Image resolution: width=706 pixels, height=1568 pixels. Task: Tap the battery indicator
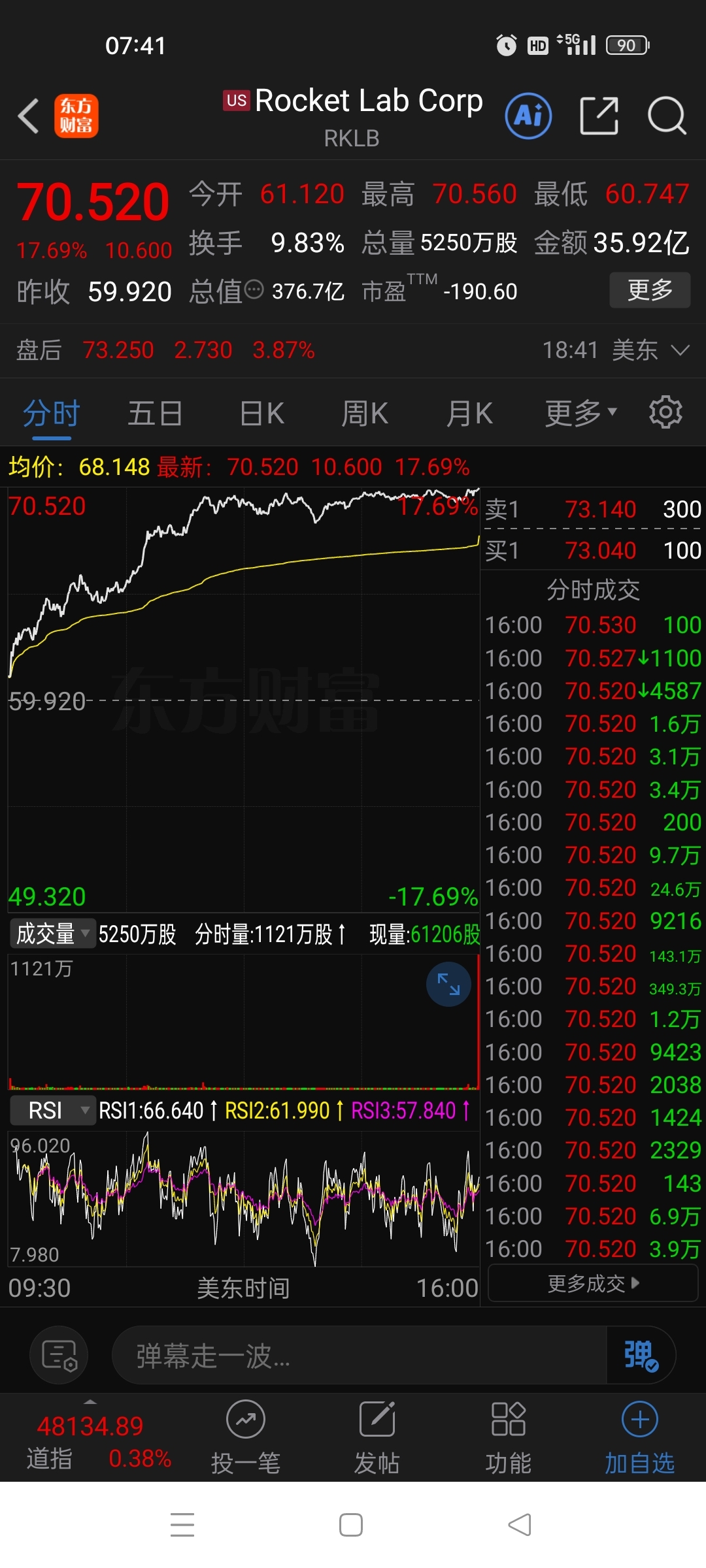point(628,45)
